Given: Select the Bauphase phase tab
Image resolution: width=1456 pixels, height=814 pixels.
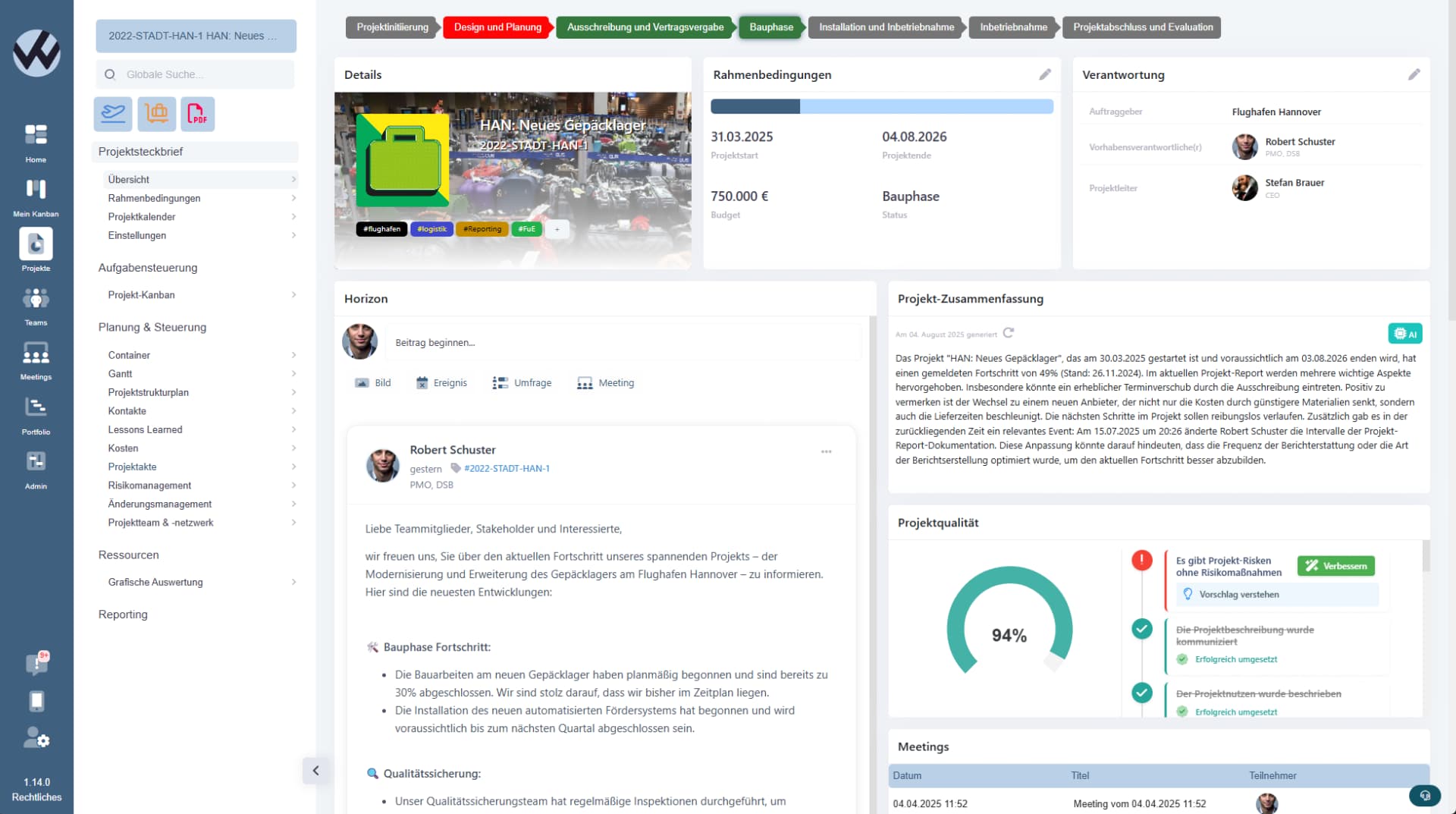Looking at the screenshot, I should coord(771,27).
